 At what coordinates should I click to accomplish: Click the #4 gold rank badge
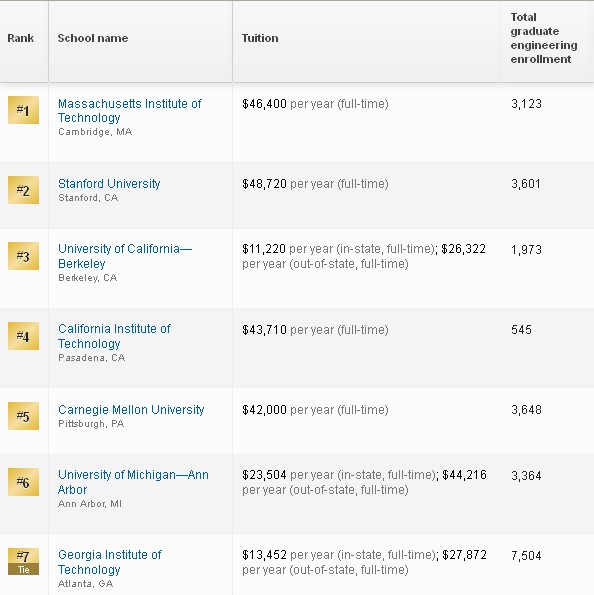pos(23,336)
